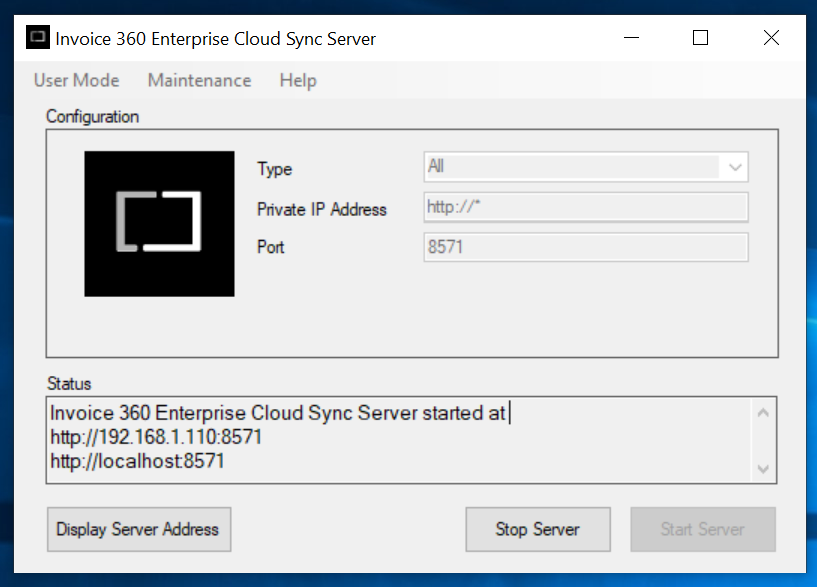Click the Status box scroll down arrow

pos(763,469)
